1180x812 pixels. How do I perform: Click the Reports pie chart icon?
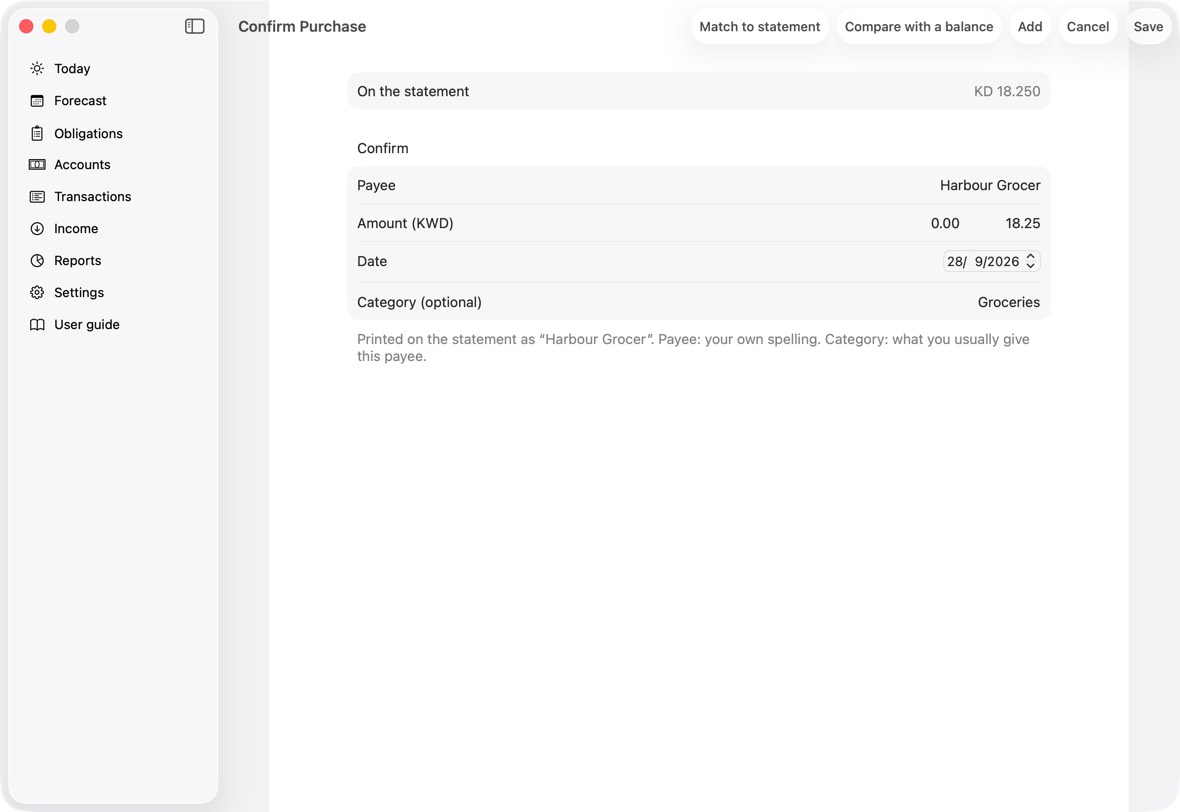[x=37, y=260]
